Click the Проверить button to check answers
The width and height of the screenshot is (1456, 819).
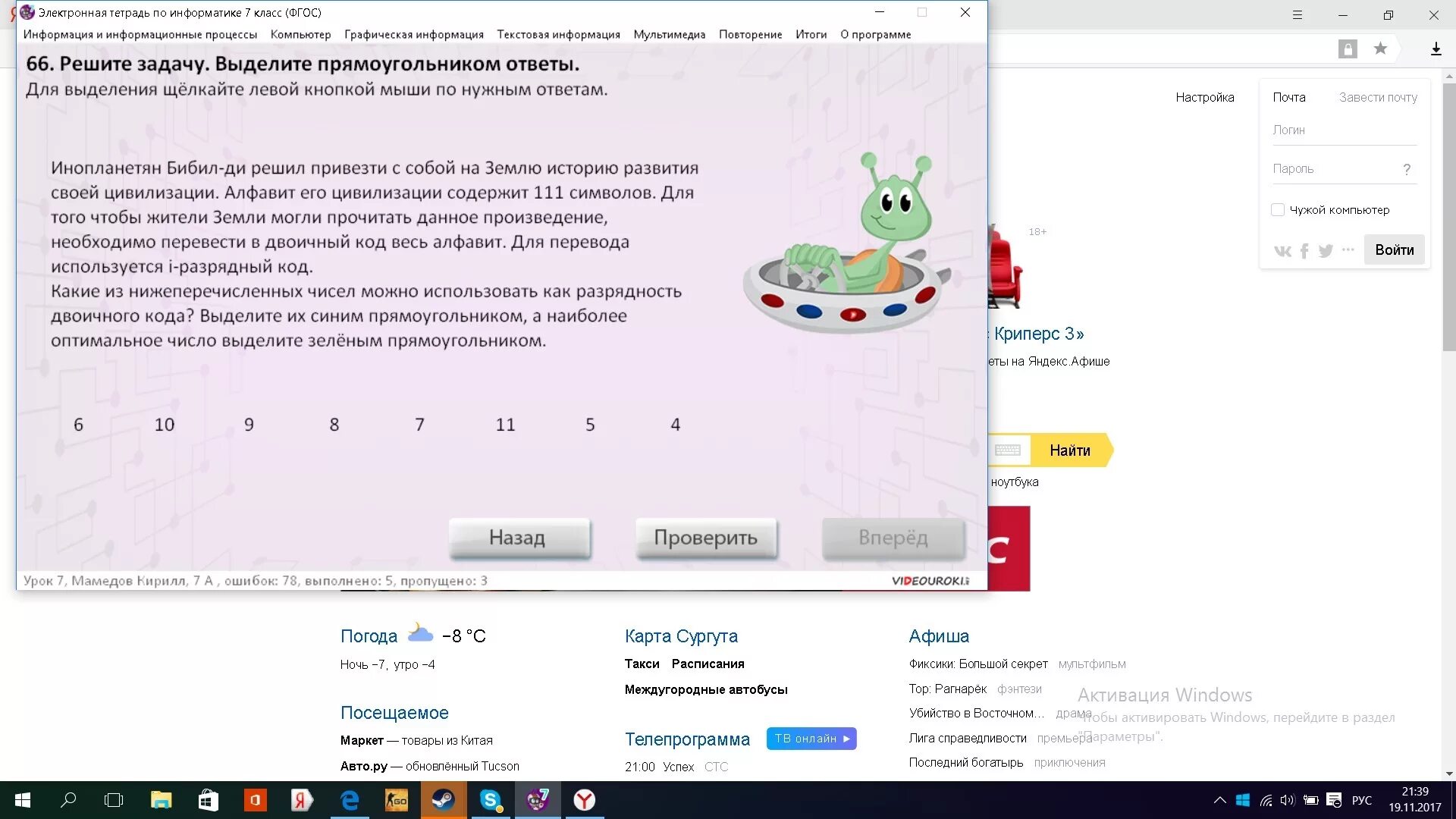(706, 537)
